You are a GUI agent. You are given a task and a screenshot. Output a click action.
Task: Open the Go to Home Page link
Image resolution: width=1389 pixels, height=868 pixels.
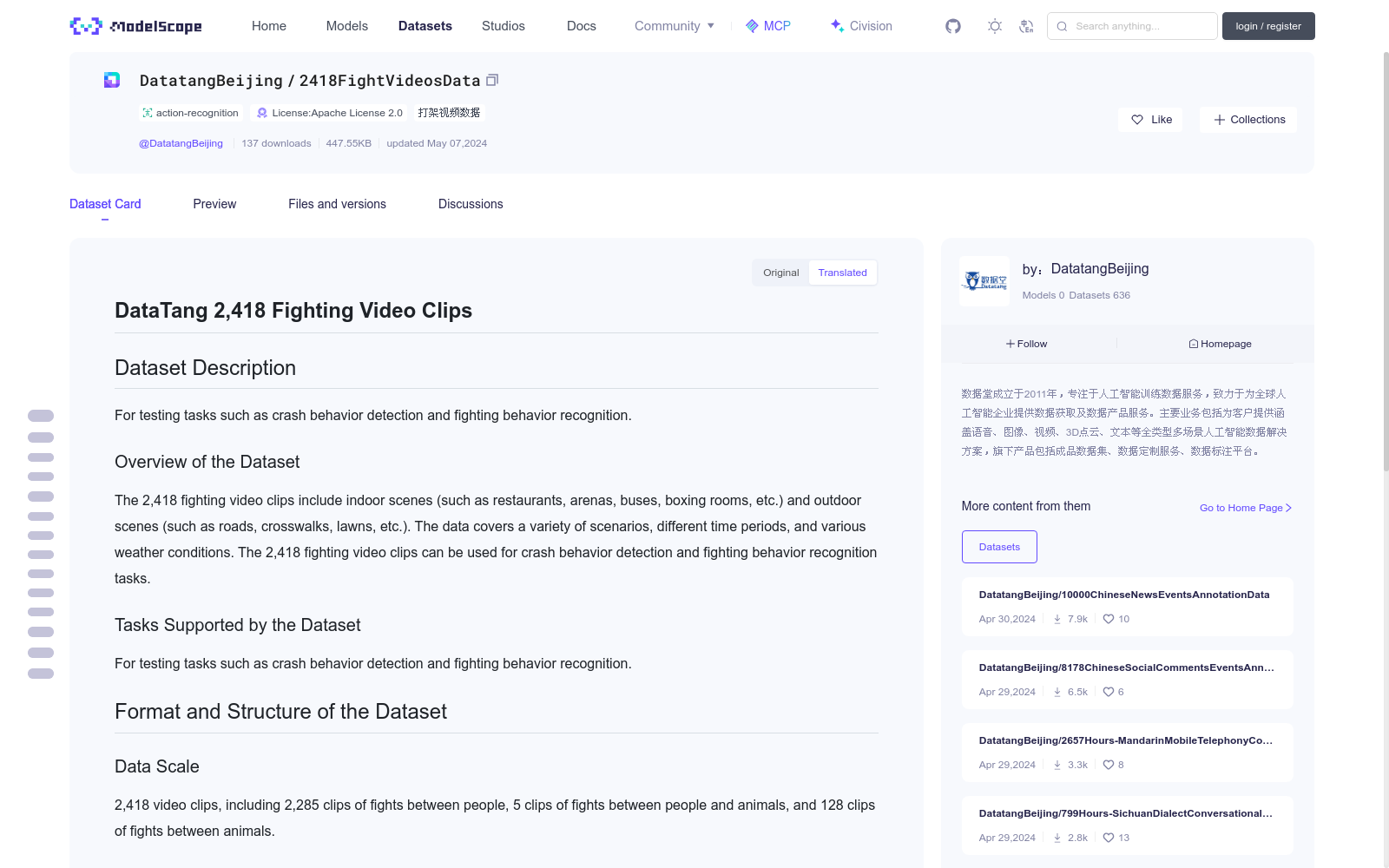(x=1246, y=508)
